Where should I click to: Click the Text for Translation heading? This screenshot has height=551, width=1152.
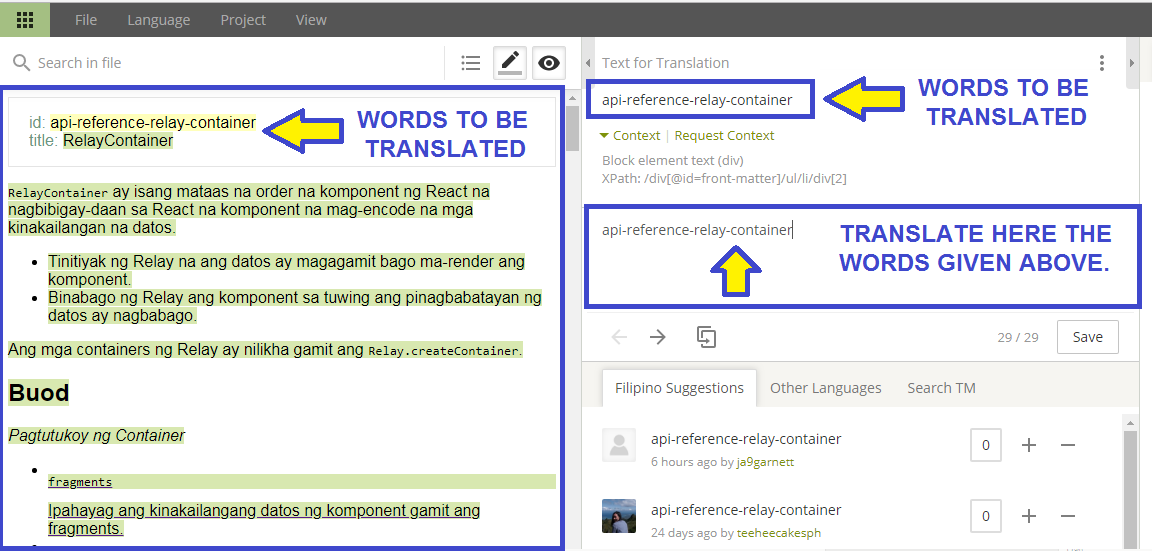(x=666, y=63)
